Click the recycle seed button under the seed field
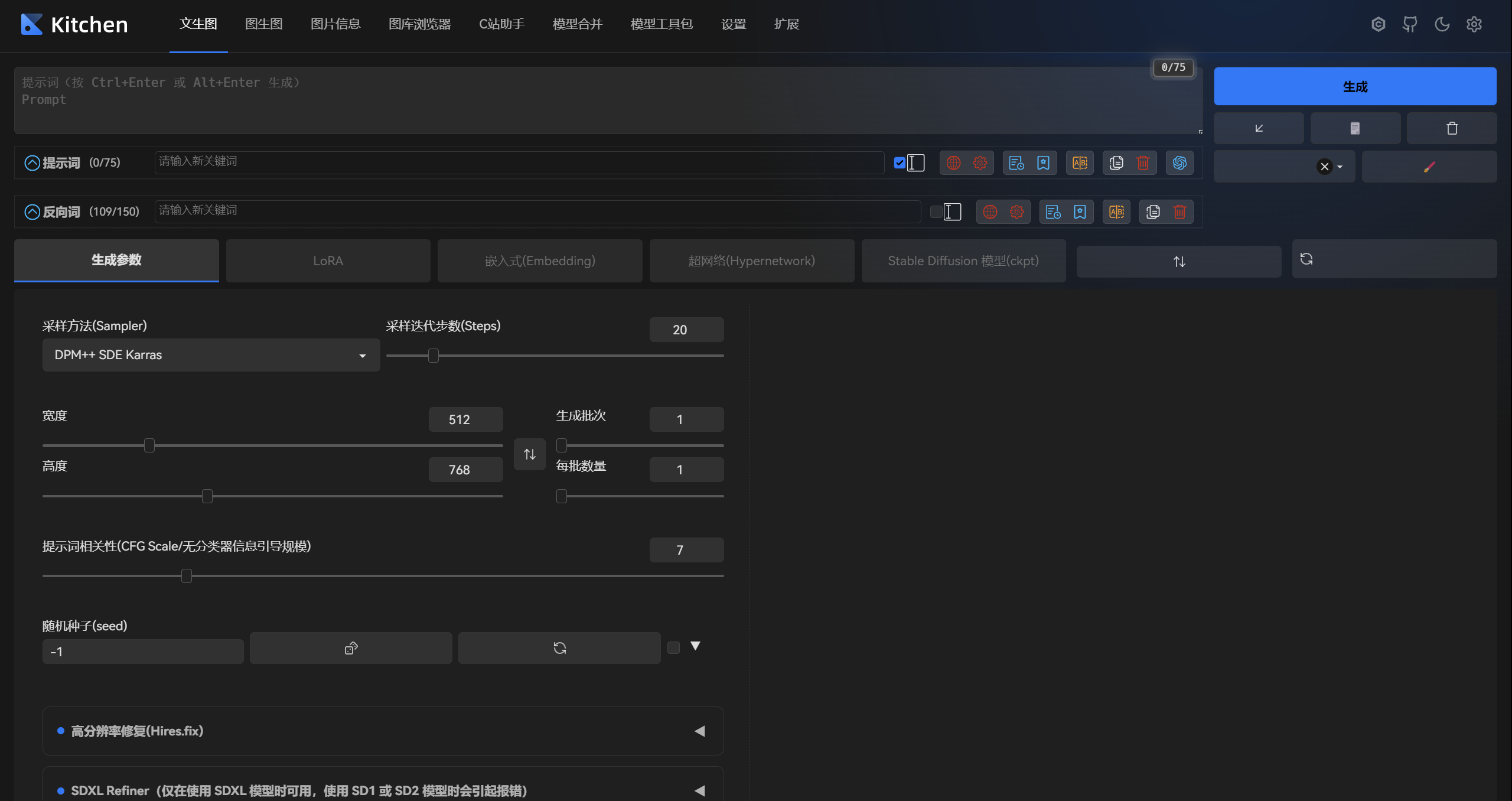The height and width of the screenshot is (801, 1512). [559, 647]
